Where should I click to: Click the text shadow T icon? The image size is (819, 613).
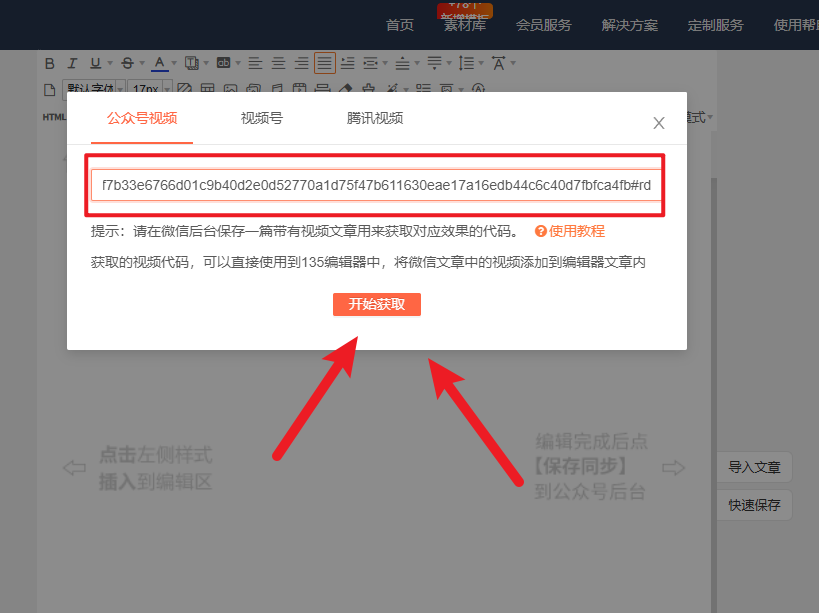[x=192, y=64]
